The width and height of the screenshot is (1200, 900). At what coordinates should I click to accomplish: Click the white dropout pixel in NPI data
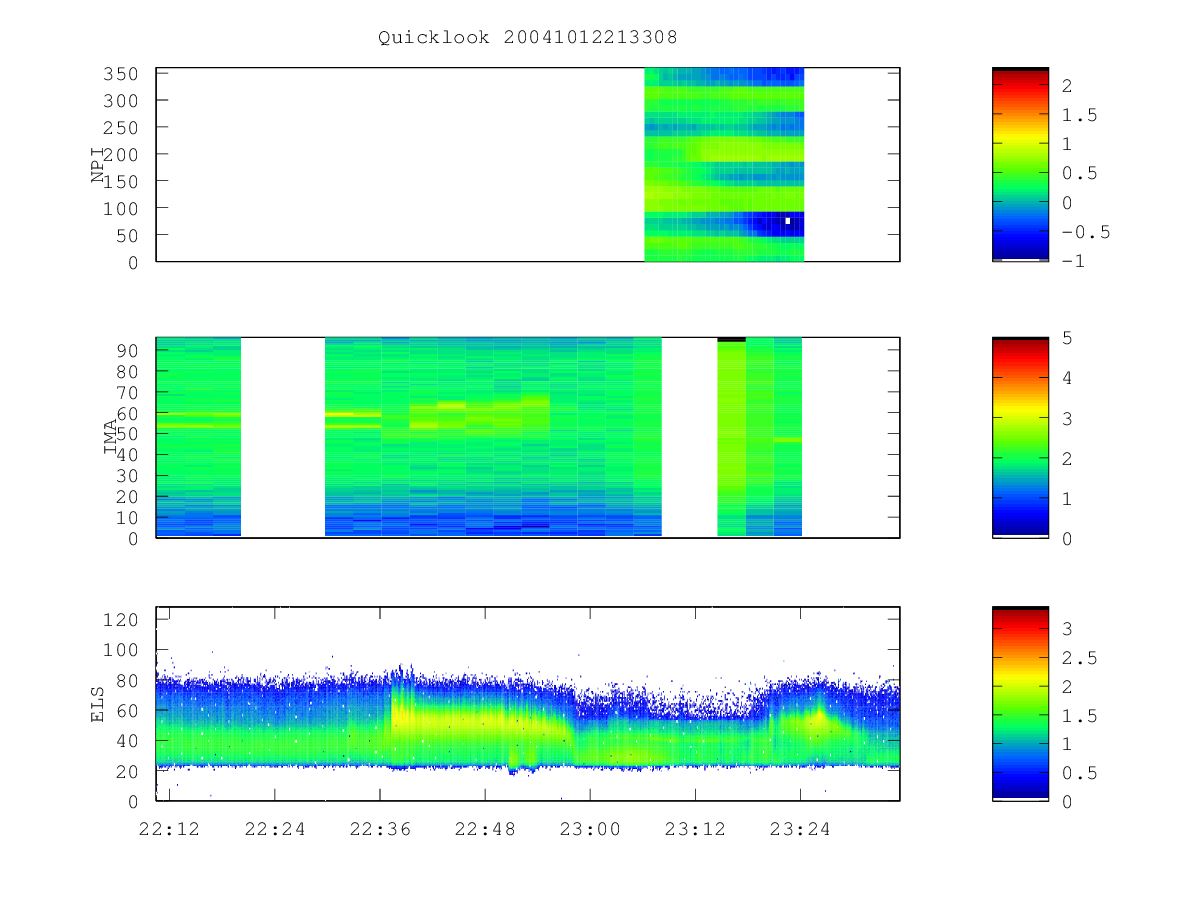[788, 220]
